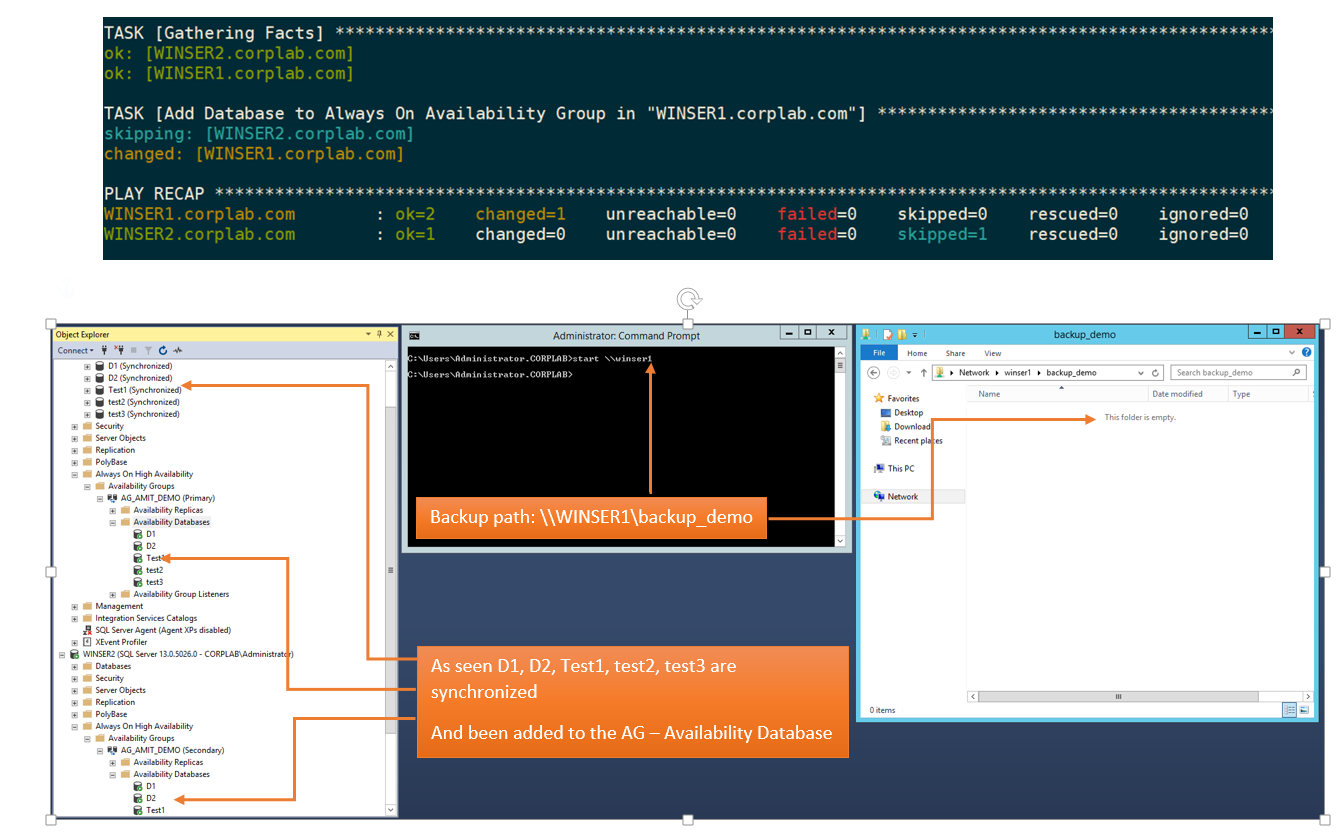Viewport: 1342px width, 837px height.
Task: Switch to Details view in File Explorer
Action: 1289,710
